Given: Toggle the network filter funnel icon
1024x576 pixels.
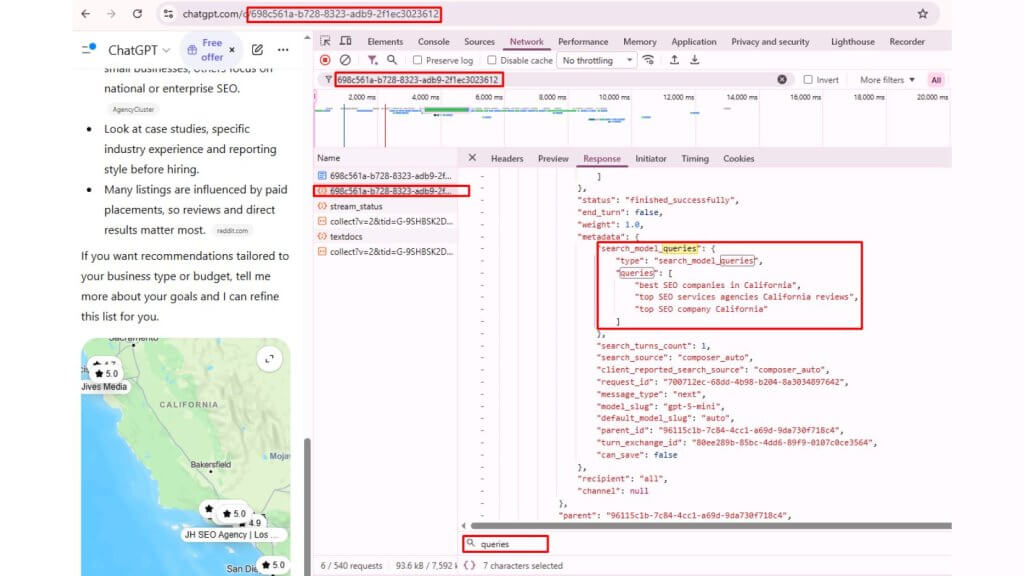Looking at the screenshot, I should click(372, 60).
